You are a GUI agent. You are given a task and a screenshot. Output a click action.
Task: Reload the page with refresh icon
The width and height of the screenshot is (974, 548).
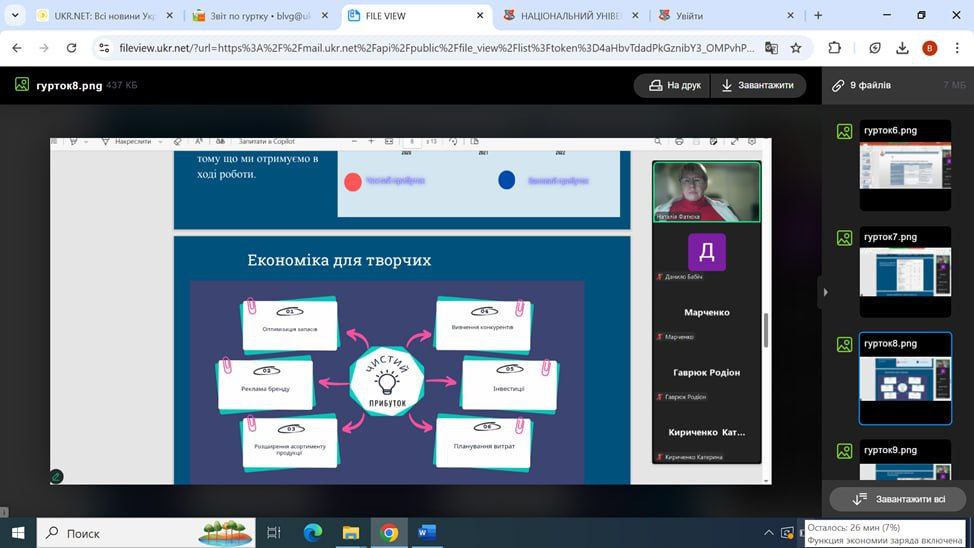click(x=71, y=48)
